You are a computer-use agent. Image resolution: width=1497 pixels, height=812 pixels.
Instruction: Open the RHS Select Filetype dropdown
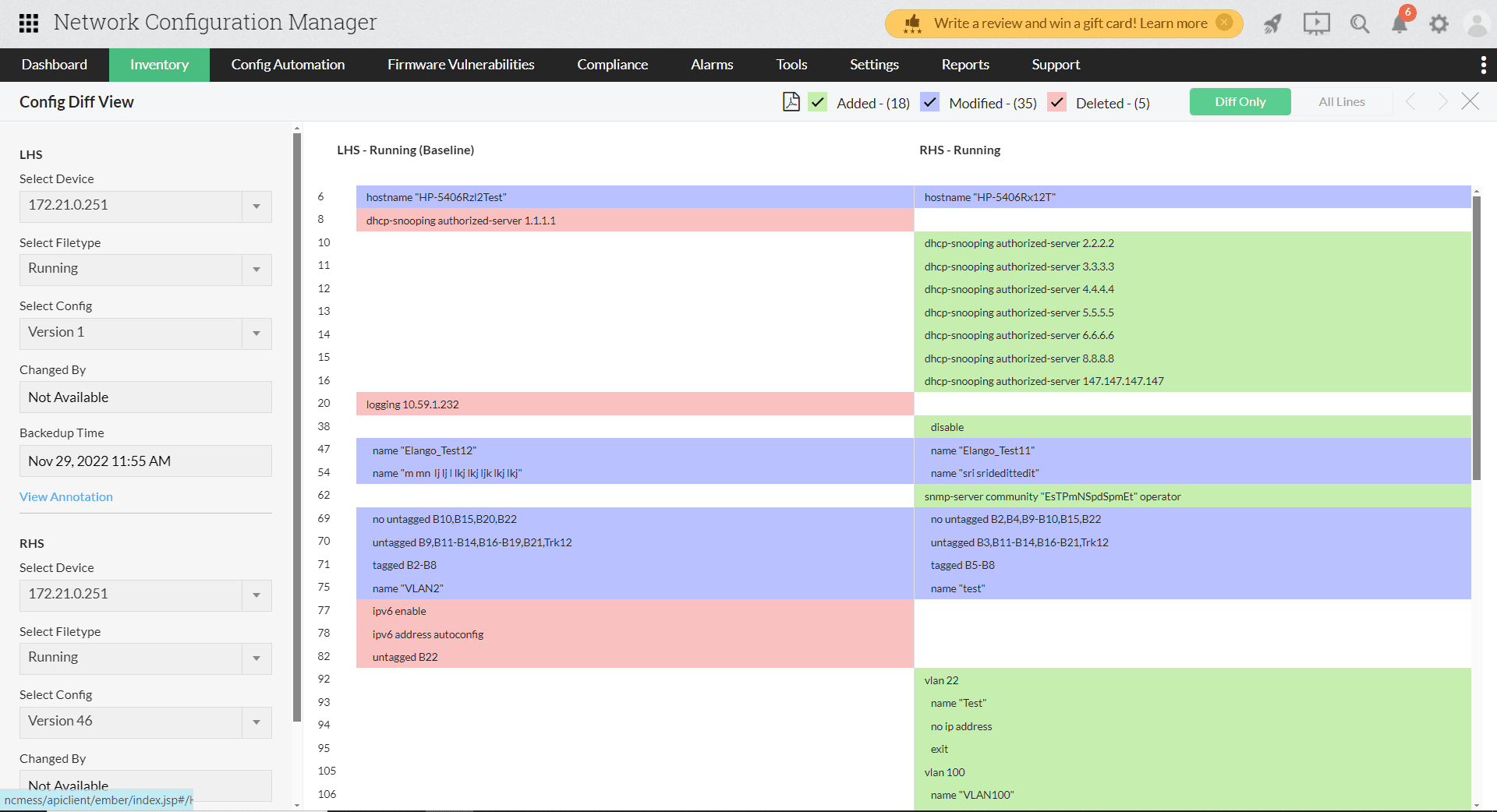tap(257, 658)
